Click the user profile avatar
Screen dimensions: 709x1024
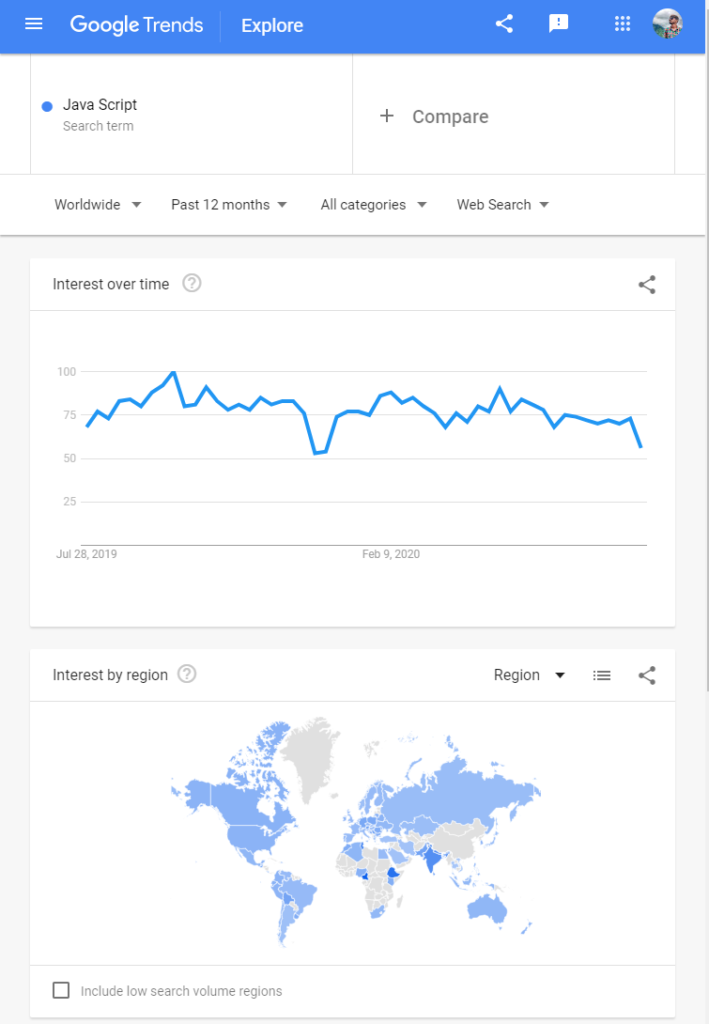tap(667, 24)
